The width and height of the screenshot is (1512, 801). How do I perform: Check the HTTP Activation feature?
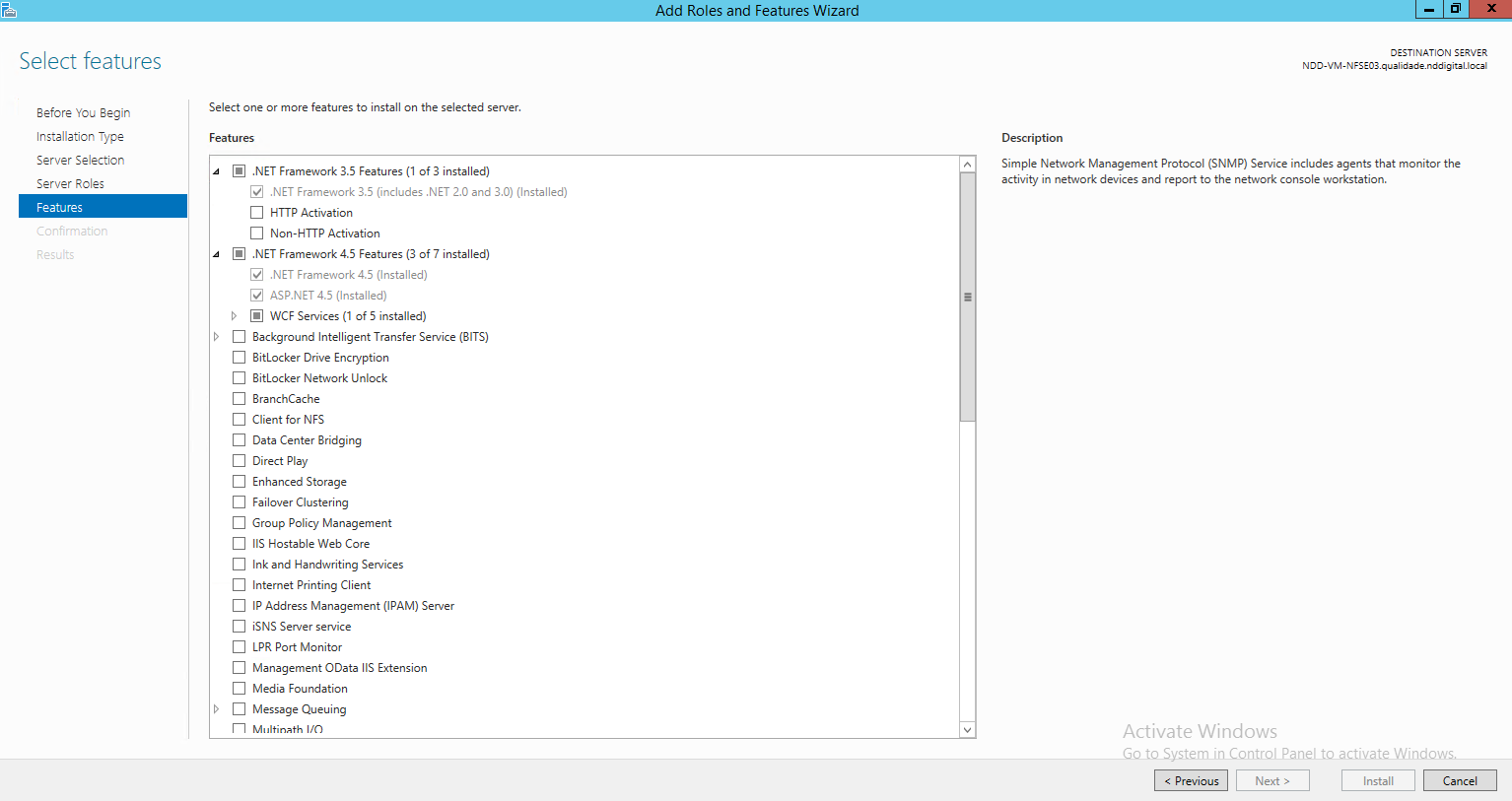pyautogui.click(x=257, y=212)
